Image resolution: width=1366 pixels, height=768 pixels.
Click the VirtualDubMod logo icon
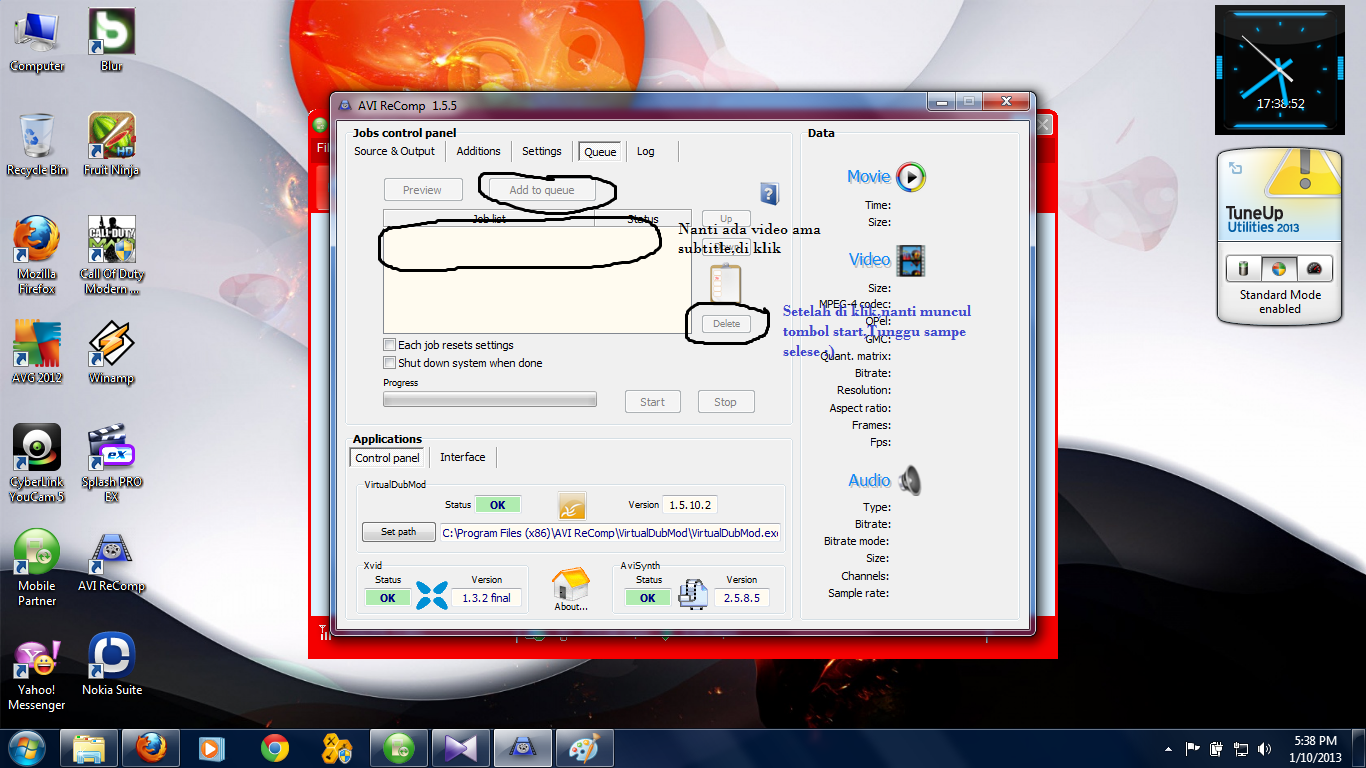pos(572,505)
